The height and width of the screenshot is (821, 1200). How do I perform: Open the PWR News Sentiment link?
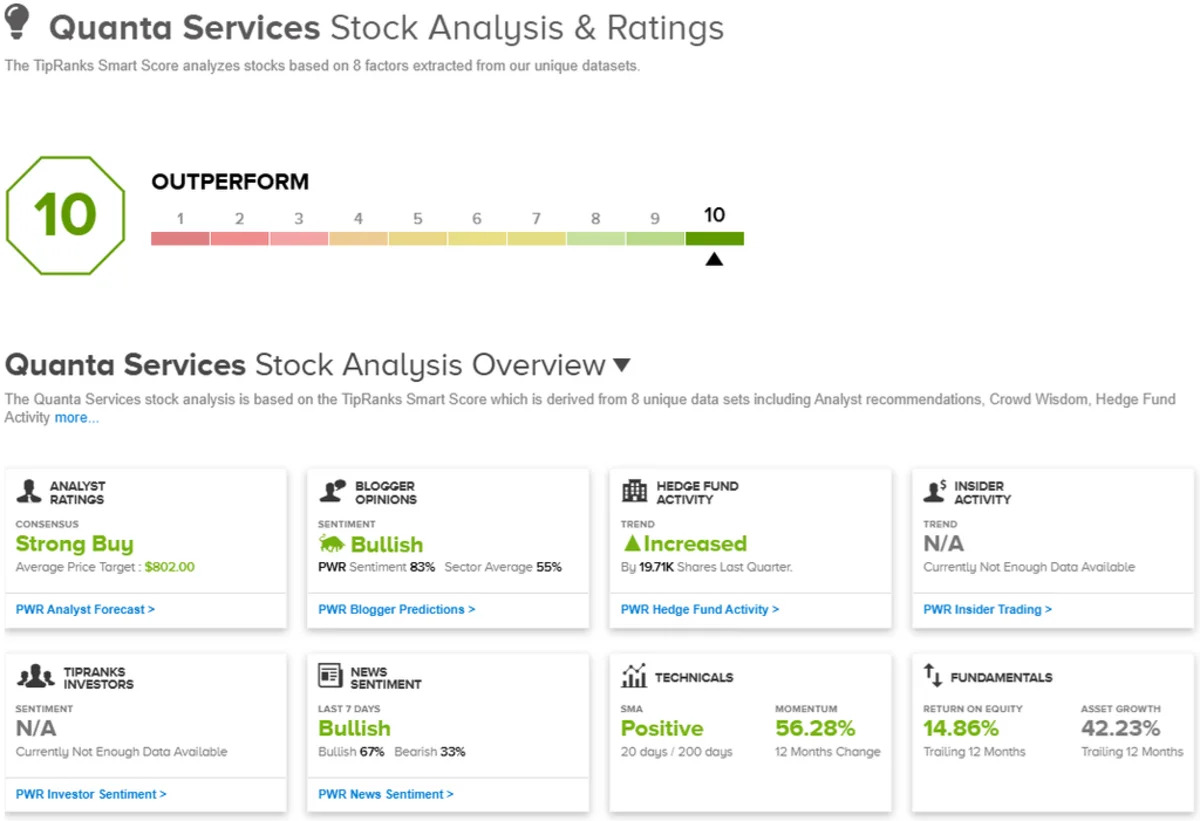(x=386, y=794)
